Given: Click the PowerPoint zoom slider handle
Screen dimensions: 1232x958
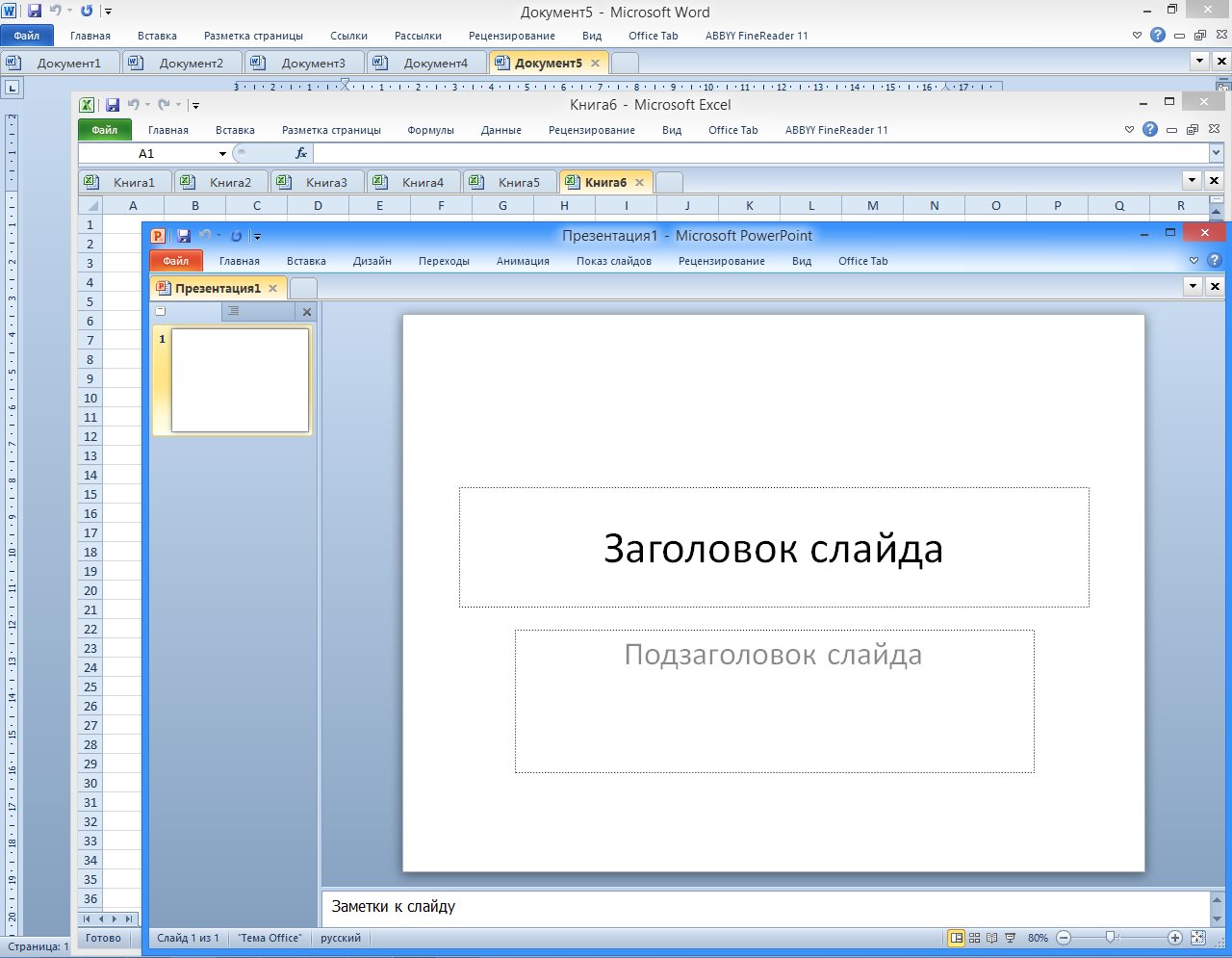Looking at the screenshot, I should [x=1111, y=938].
